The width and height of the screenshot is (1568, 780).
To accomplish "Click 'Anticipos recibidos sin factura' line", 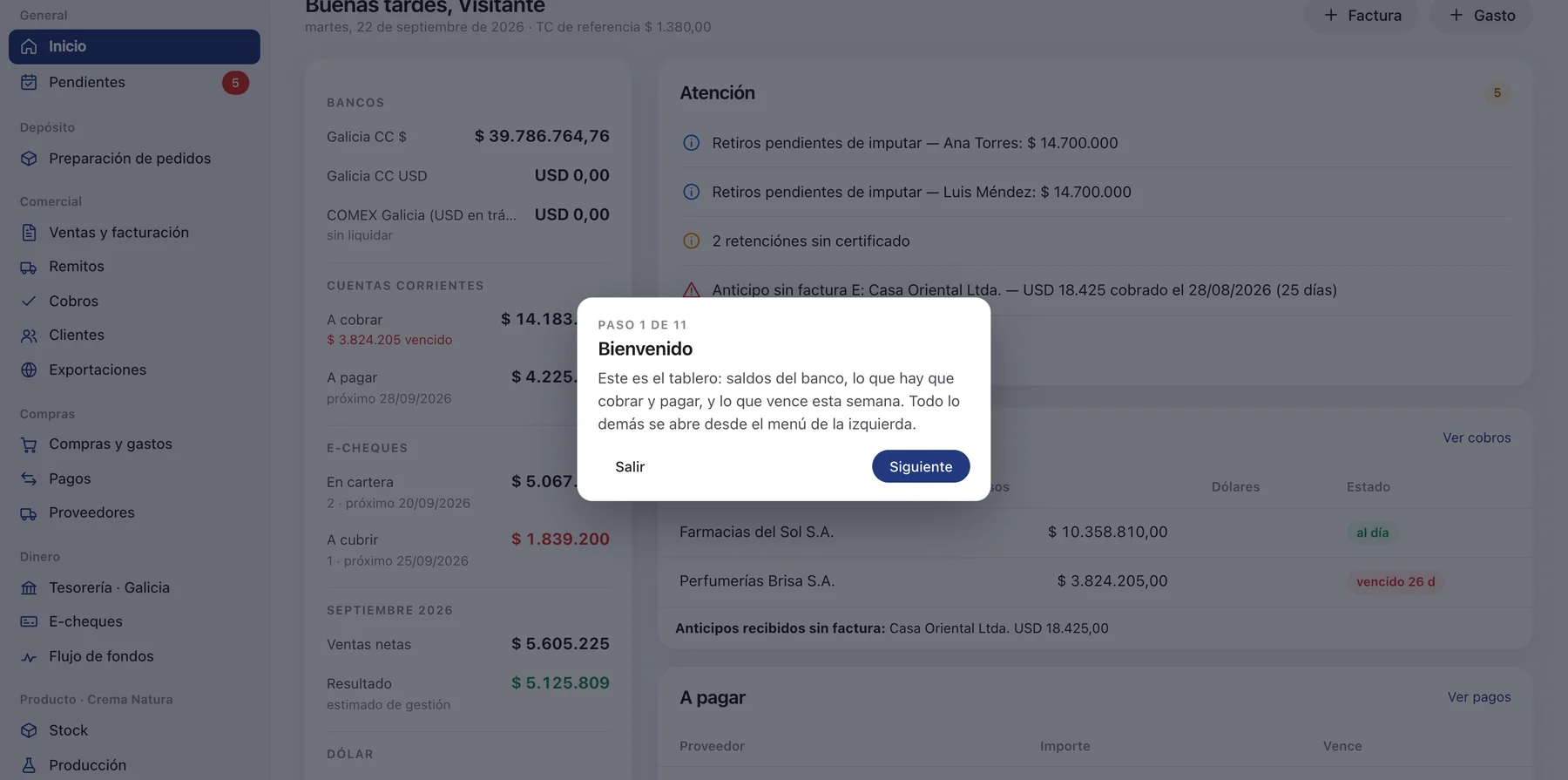I will click(892, 628).
